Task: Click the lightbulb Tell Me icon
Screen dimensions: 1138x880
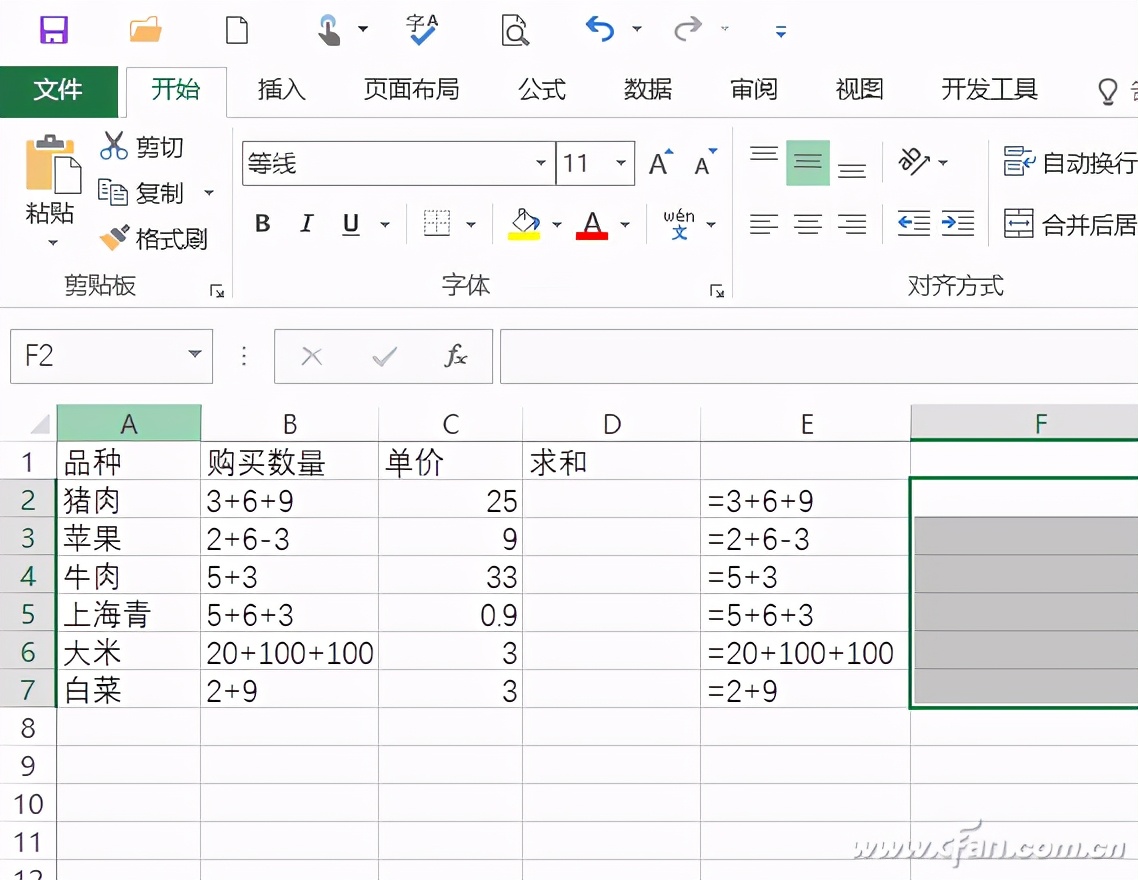Action: [x=1108, y=91]
